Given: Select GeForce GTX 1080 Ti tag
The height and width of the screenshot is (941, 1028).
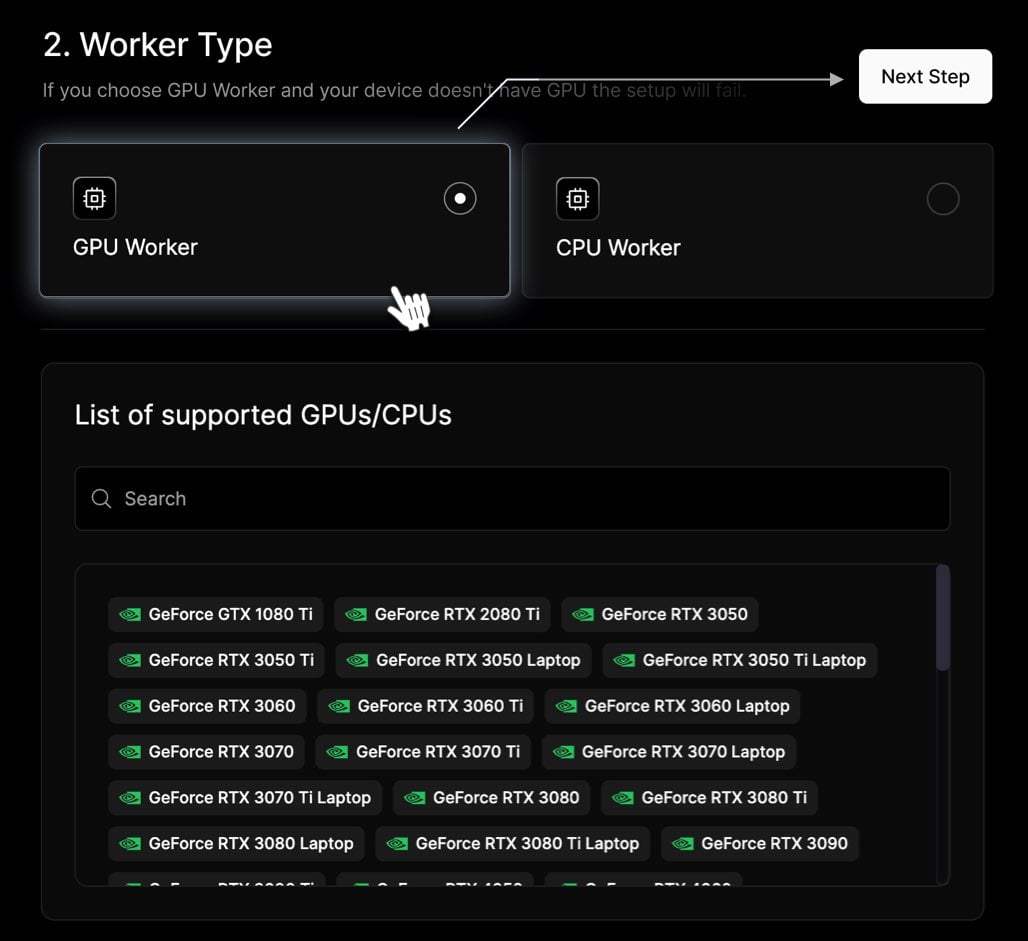Looking at the screenshot, I should [x=216, y=614].
